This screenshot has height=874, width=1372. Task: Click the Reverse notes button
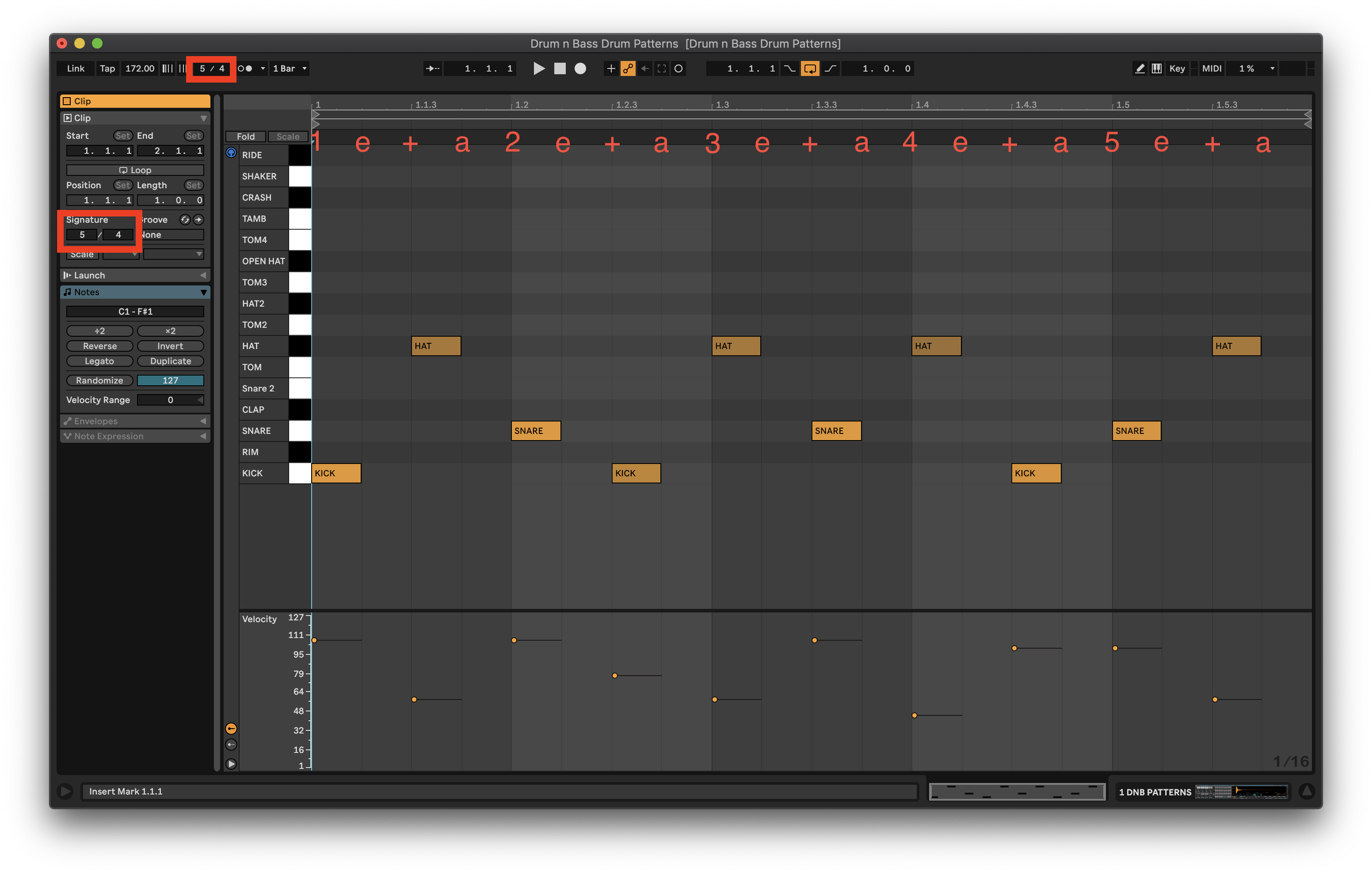[x=100, y=346]
